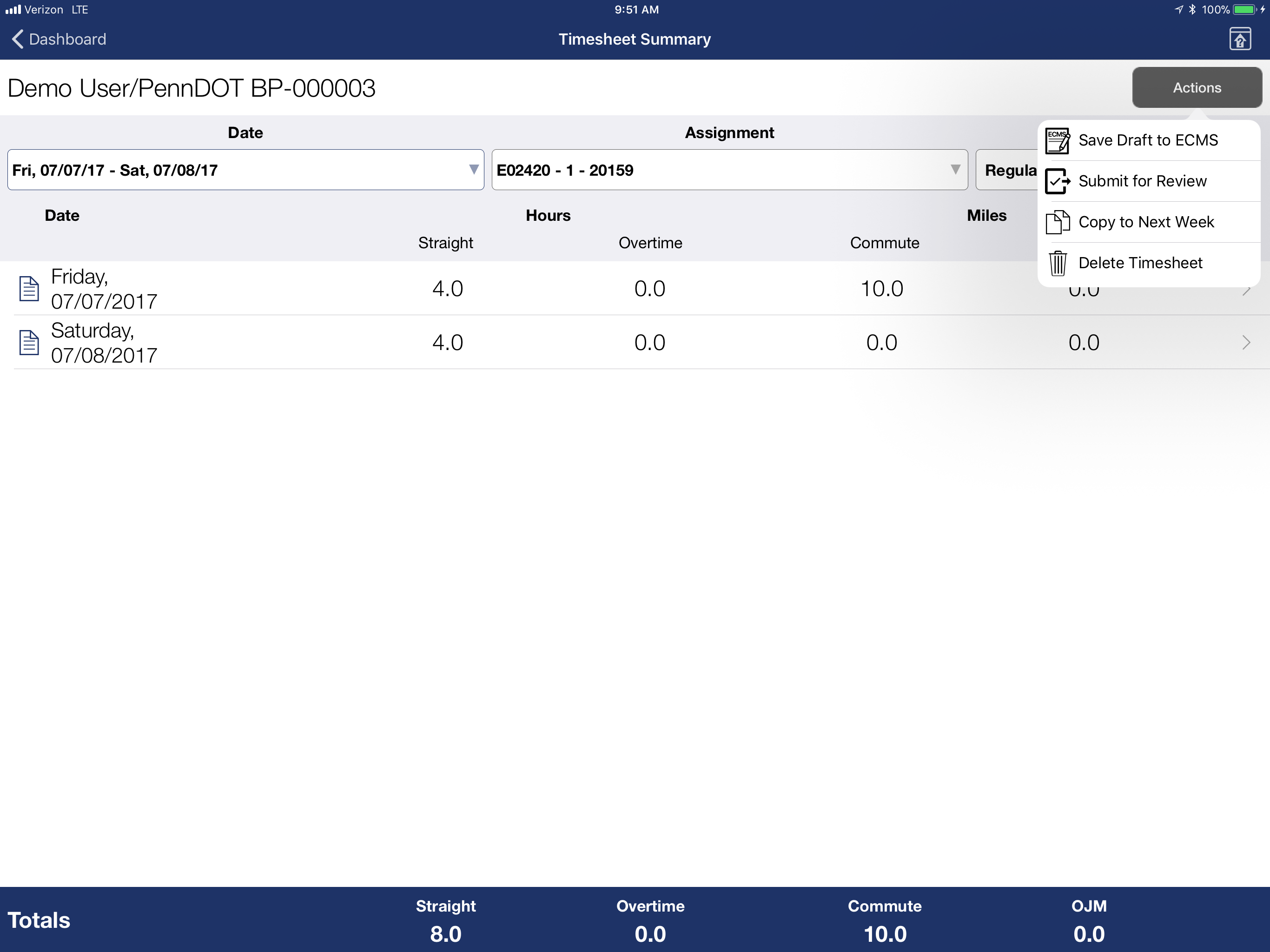Click the assignment dropdown arrow triangle
Screen dimensions: 1270x952
(955, 169)
